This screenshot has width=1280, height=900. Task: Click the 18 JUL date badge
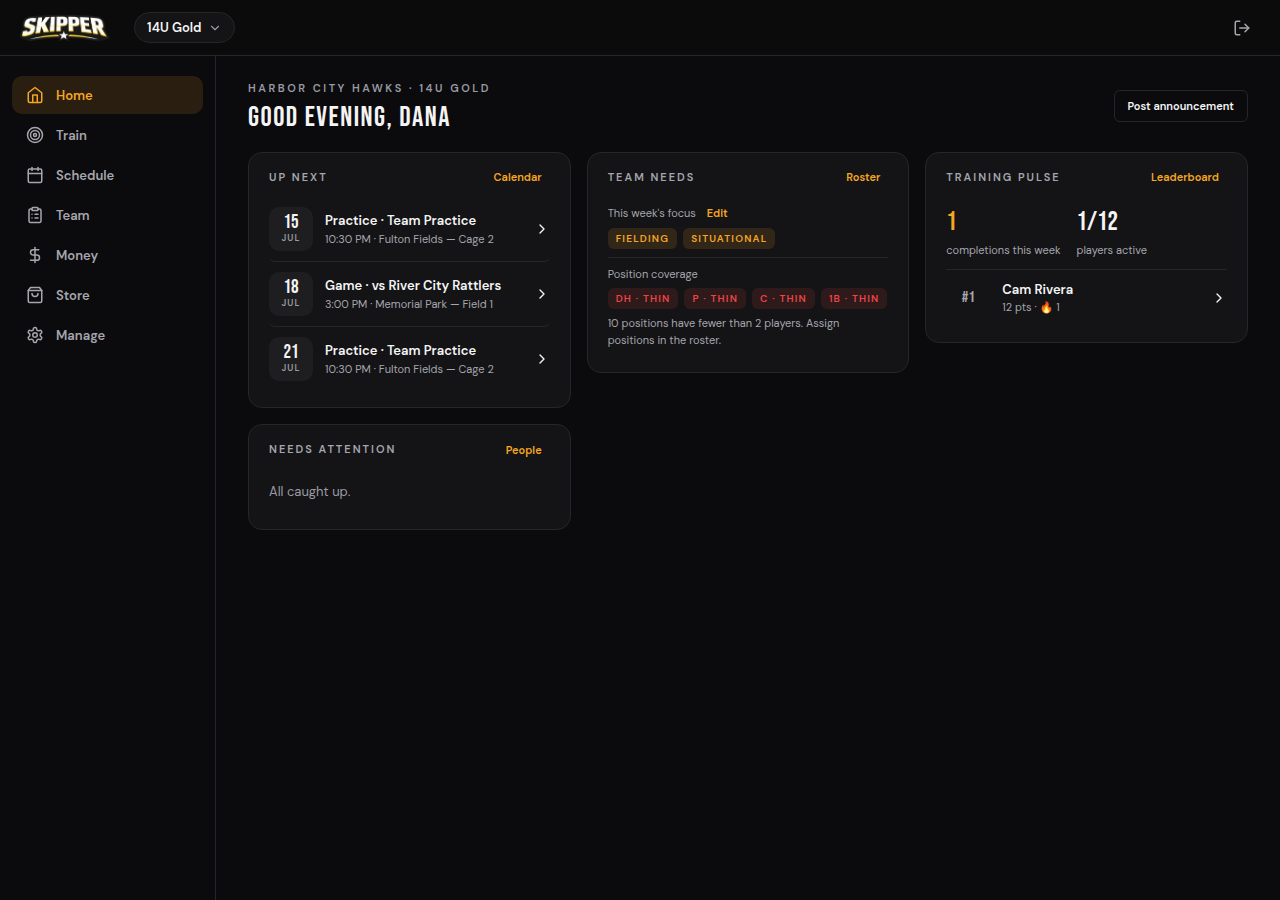click(x=291, y=294)
